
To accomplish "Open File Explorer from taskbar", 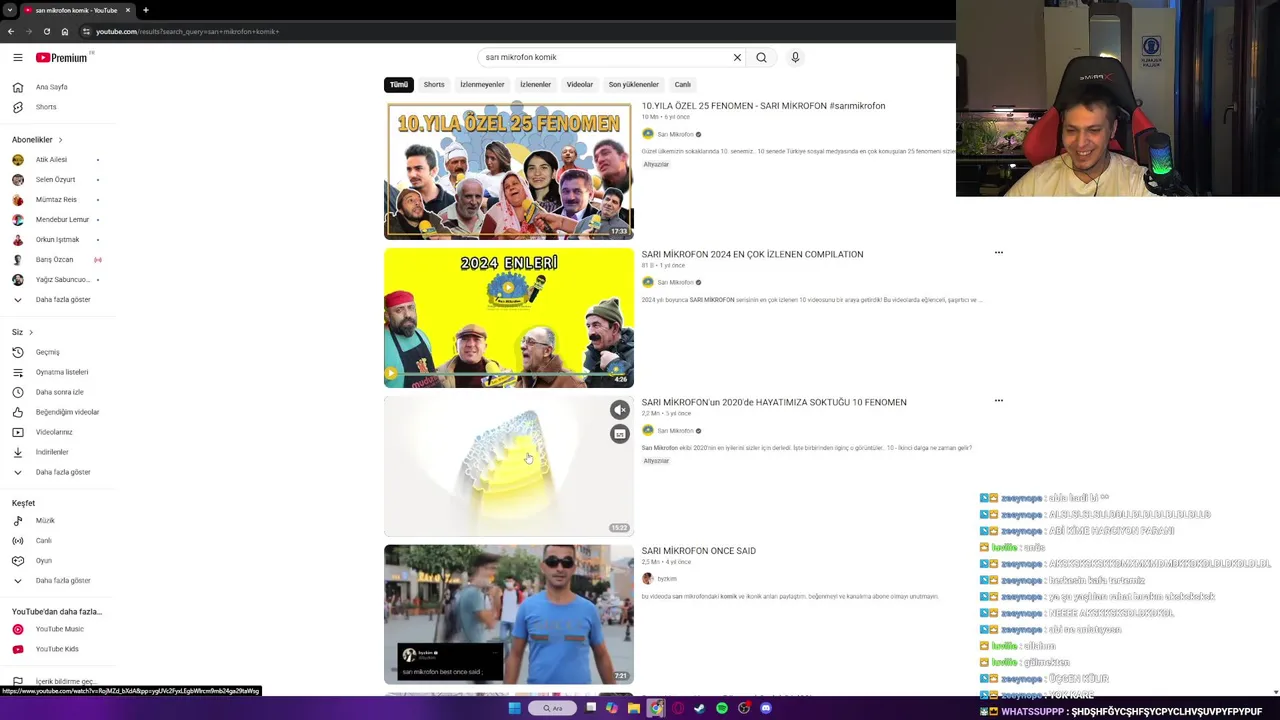I will tap(633, 708).
